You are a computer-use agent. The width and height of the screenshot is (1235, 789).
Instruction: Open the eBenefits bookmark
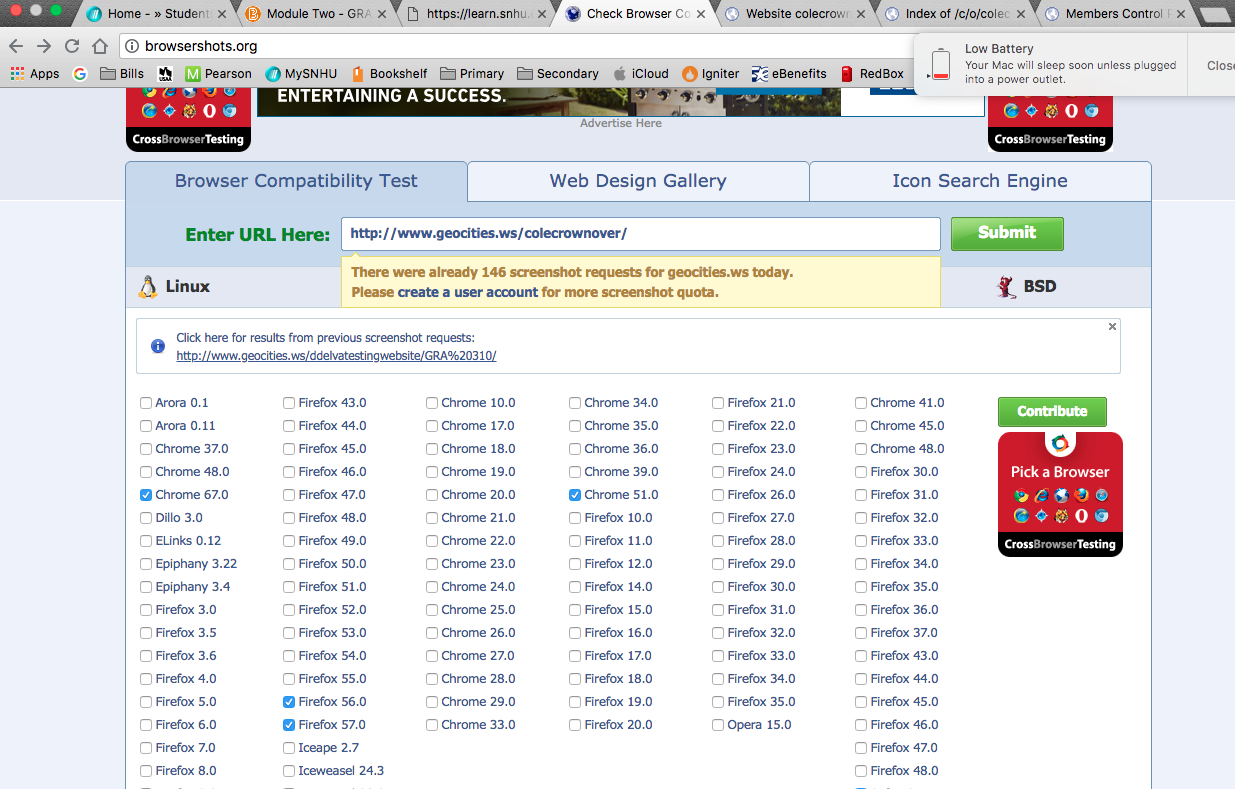[790, 73]
